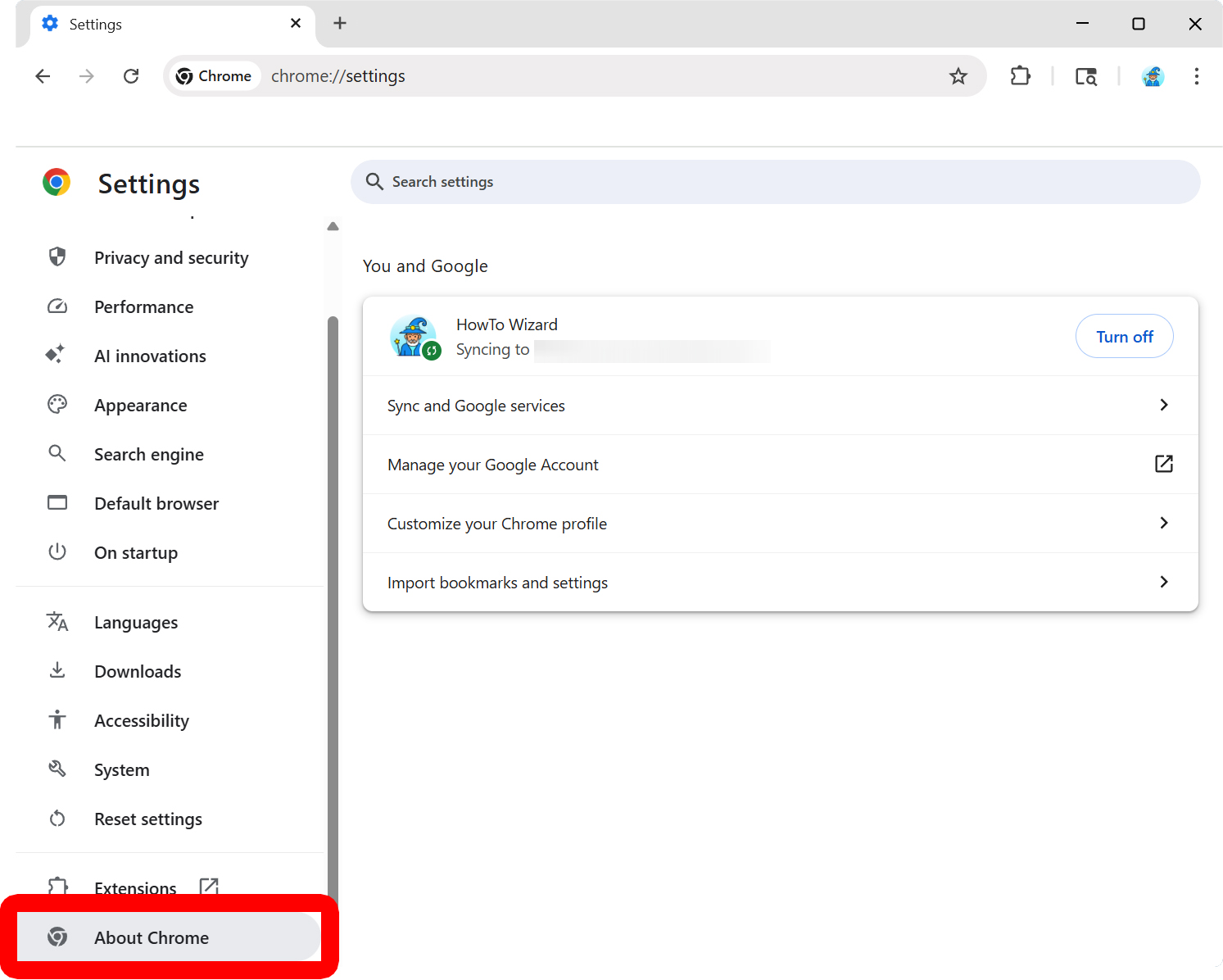Click the Turn off sync button

point(1124,336)
